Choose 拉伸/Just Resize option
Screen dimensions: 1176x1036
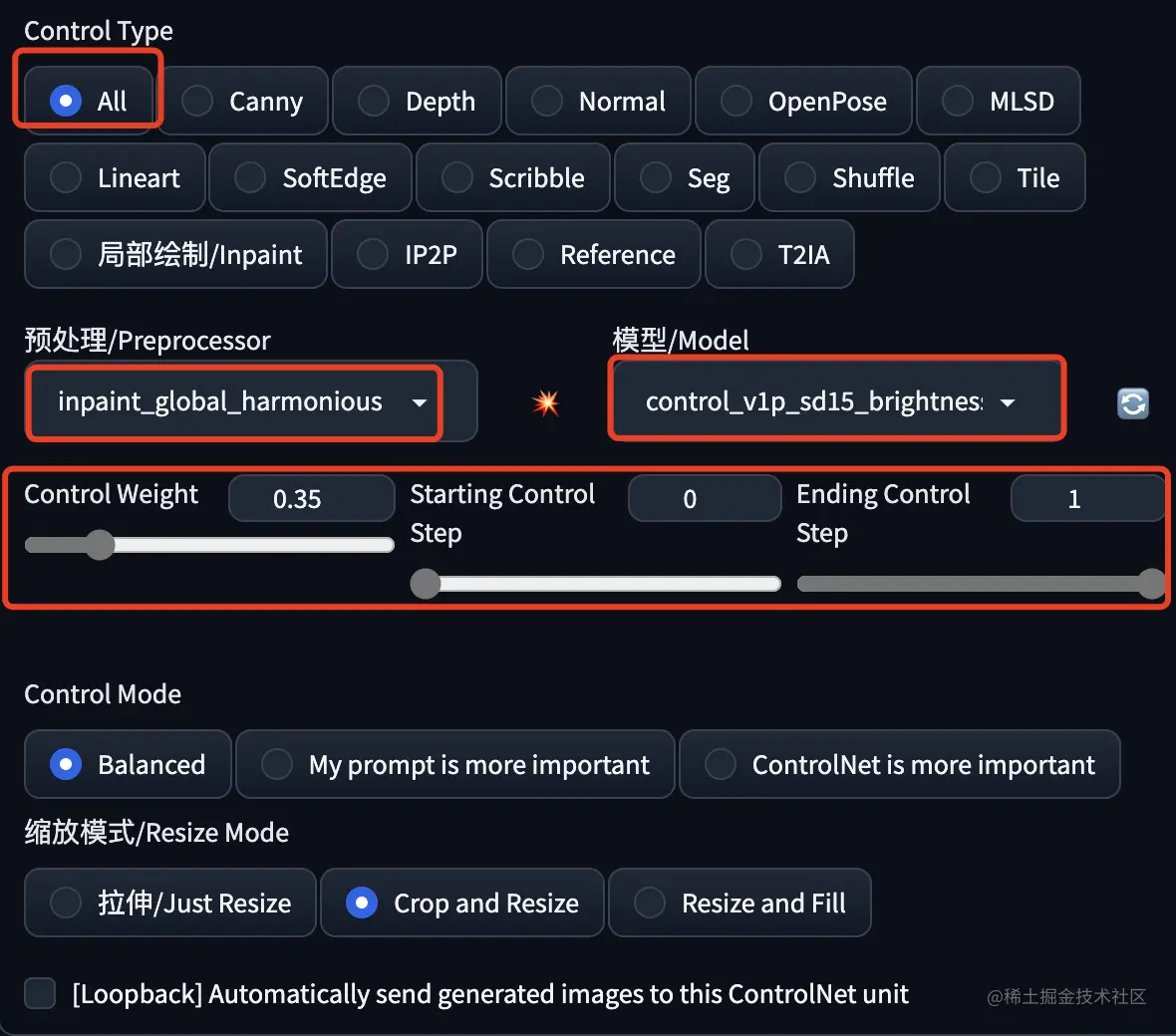point(170,903)
